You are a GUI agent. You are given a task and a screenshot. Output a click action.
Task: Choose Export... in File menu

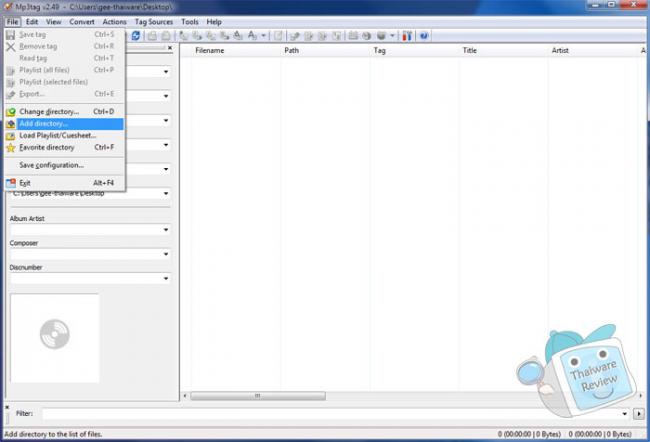point(65,94)
